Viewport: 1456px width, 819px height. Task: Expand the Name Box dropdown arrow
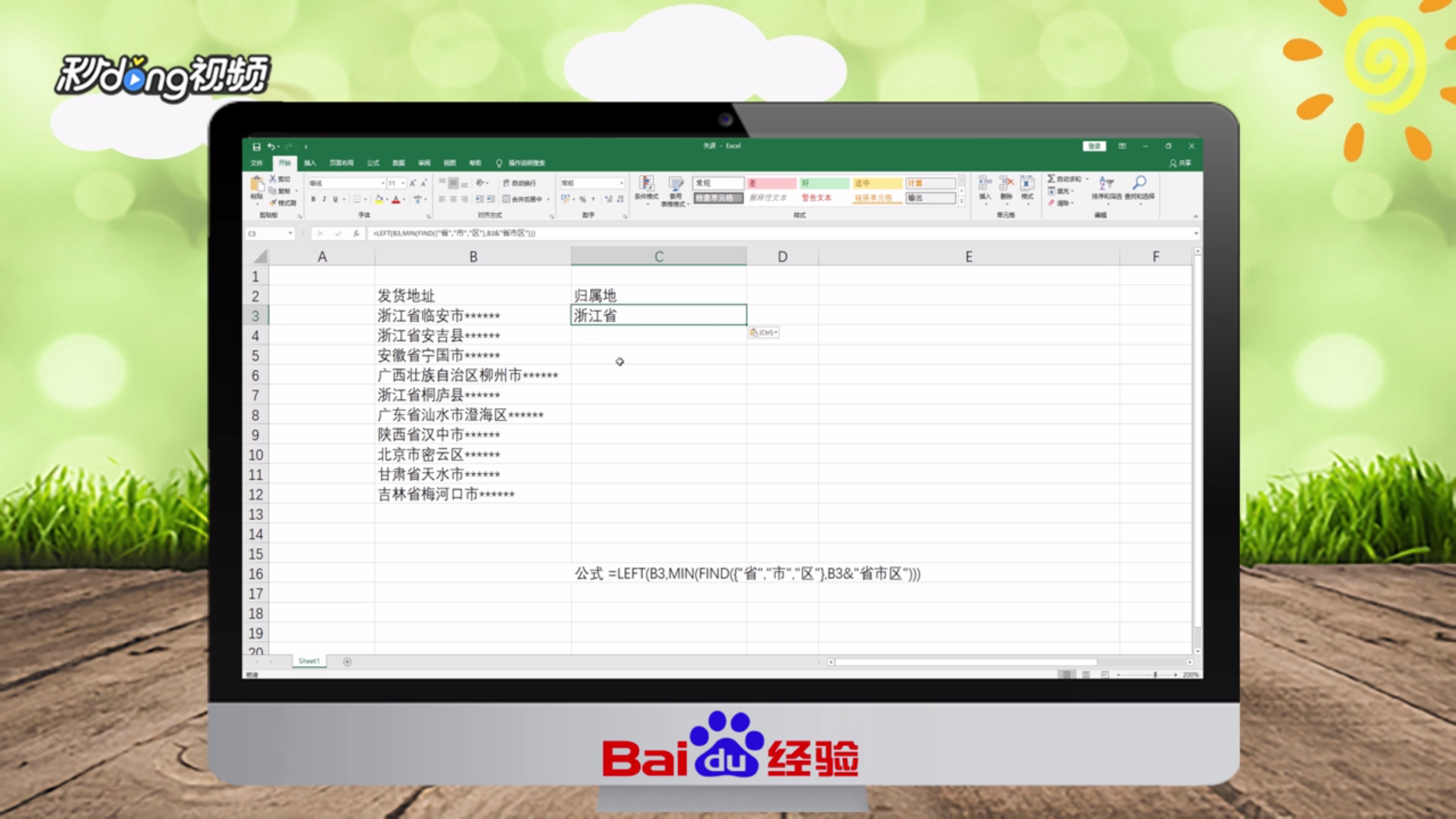(290, 234)
